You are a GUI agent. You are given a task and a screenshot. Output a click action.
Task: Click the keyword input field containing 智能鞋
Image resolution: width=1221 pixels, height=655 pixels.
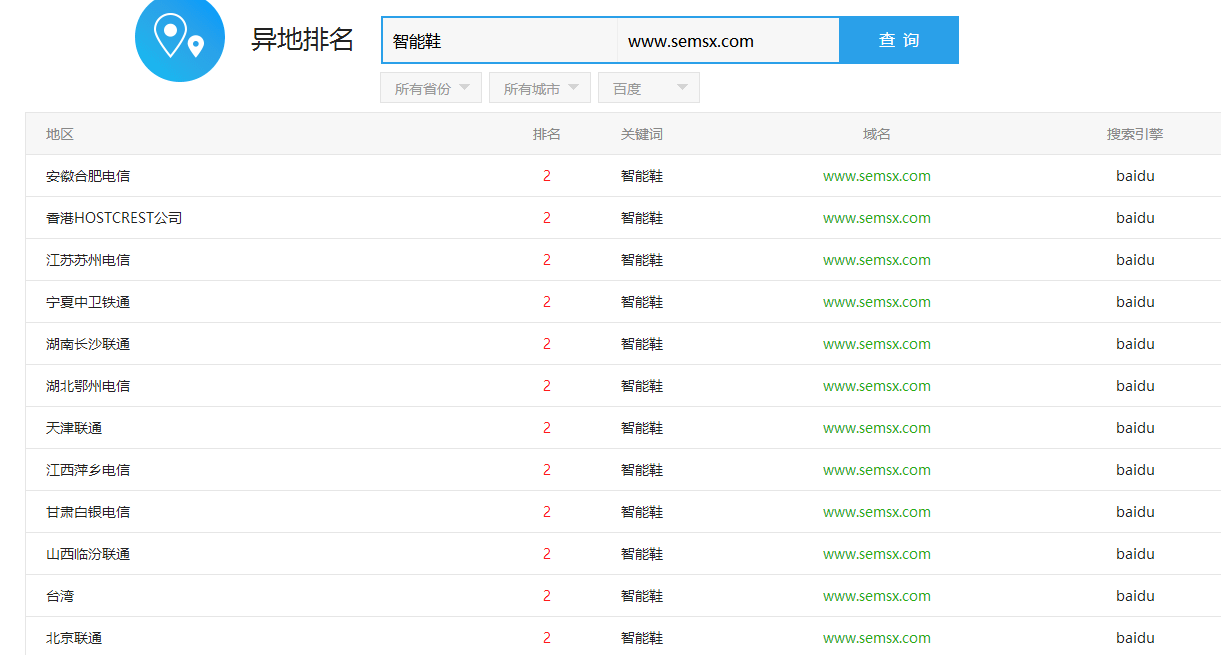[x=500, y=41]
